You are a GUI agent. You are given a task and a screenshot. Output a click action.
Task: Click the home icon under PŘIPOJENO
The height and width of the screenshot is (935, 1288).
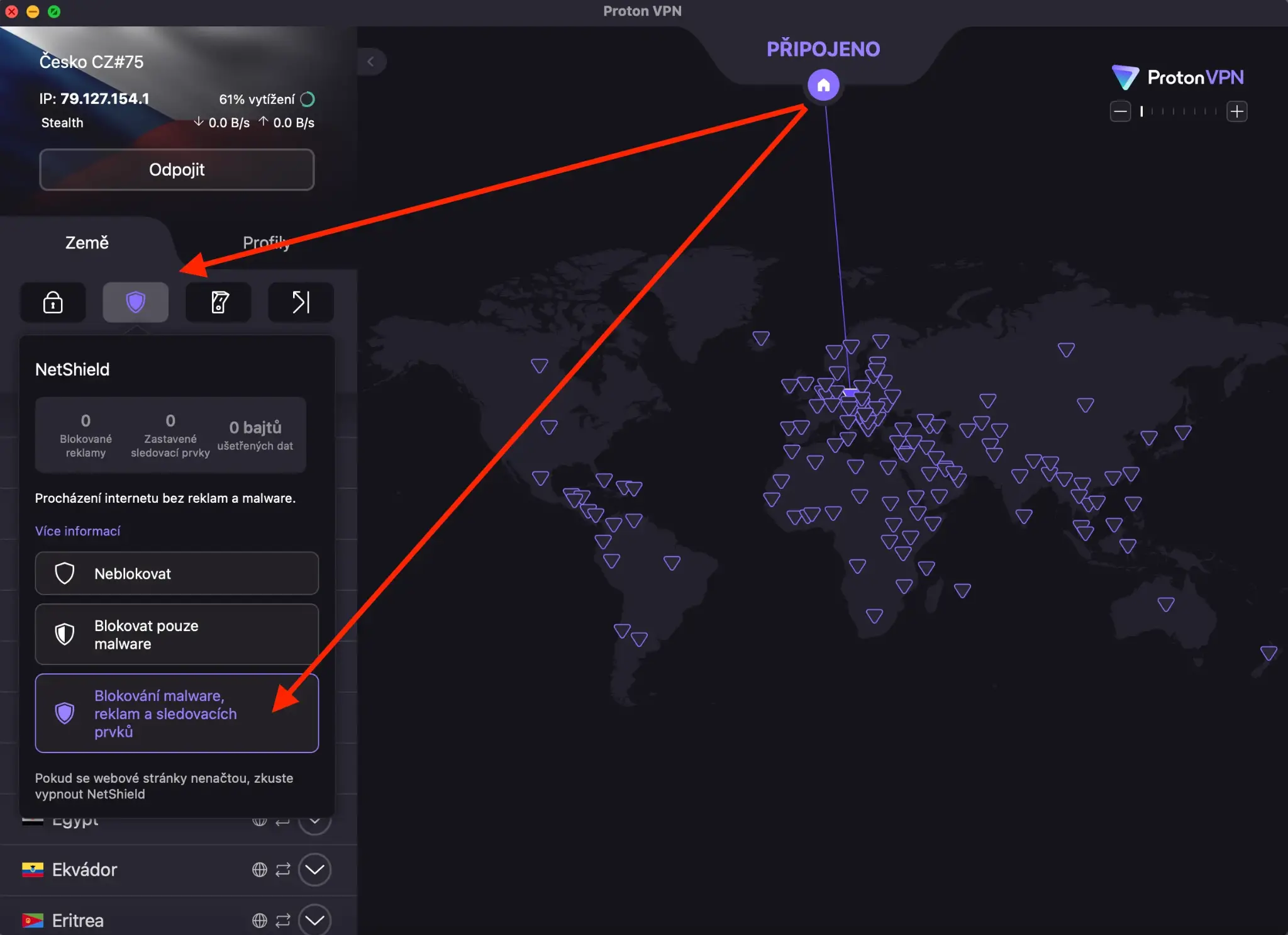[823, 86]
